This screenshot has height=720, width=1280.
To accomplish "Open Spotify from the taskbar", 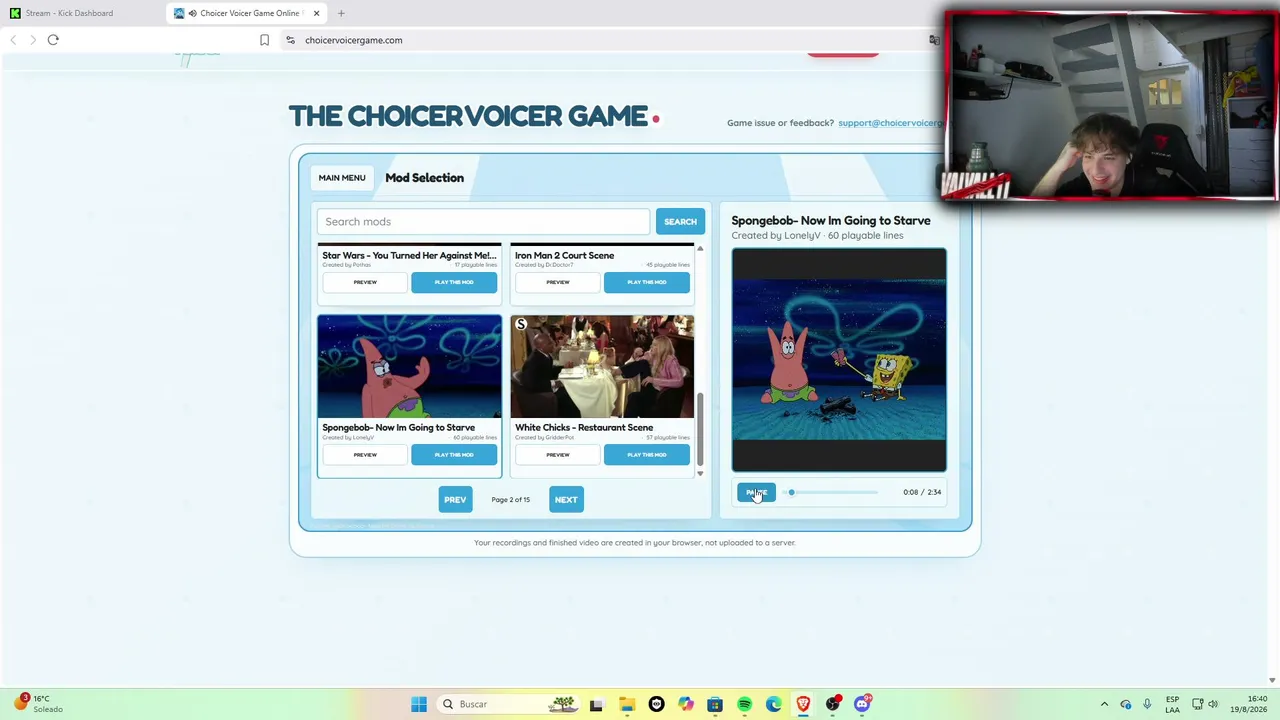I will coord(744,704).
